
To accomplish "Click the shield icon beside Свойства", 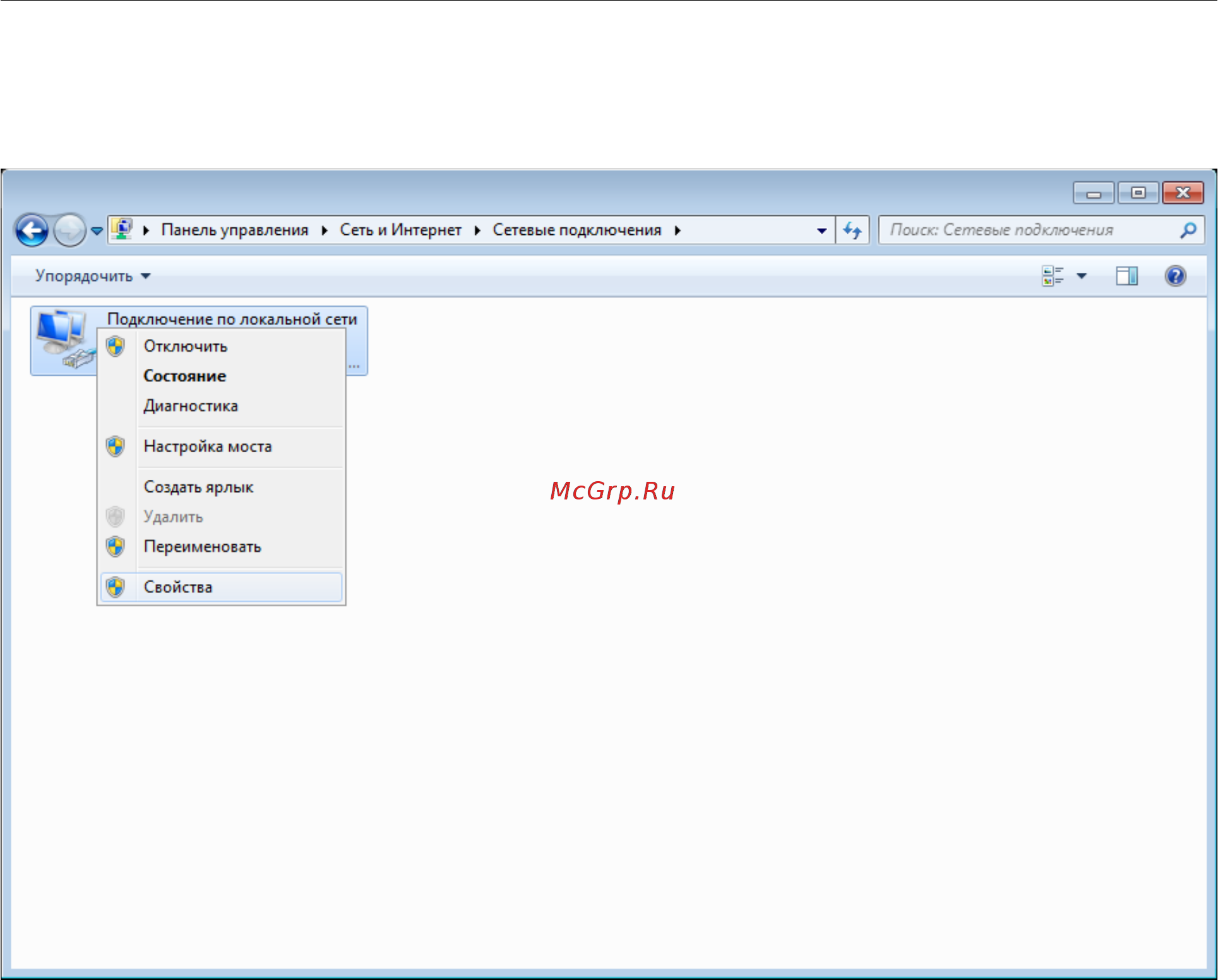I will 115,587.
